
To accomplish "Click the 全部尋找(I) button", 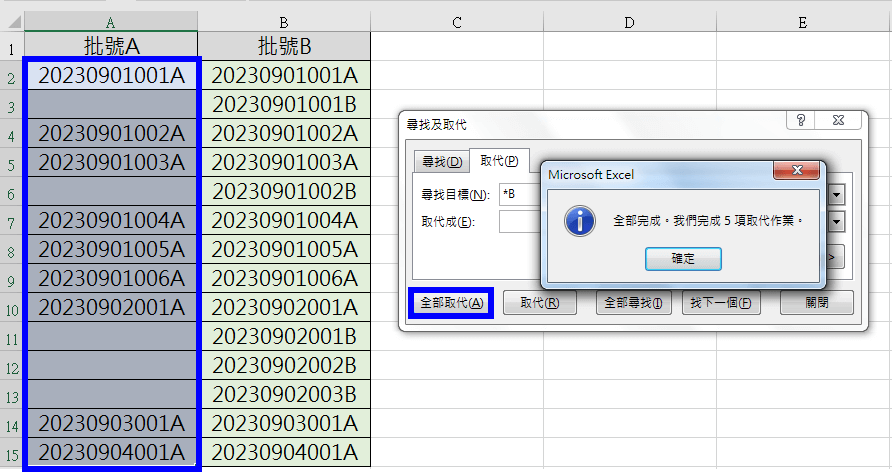I will click(633, 303).
